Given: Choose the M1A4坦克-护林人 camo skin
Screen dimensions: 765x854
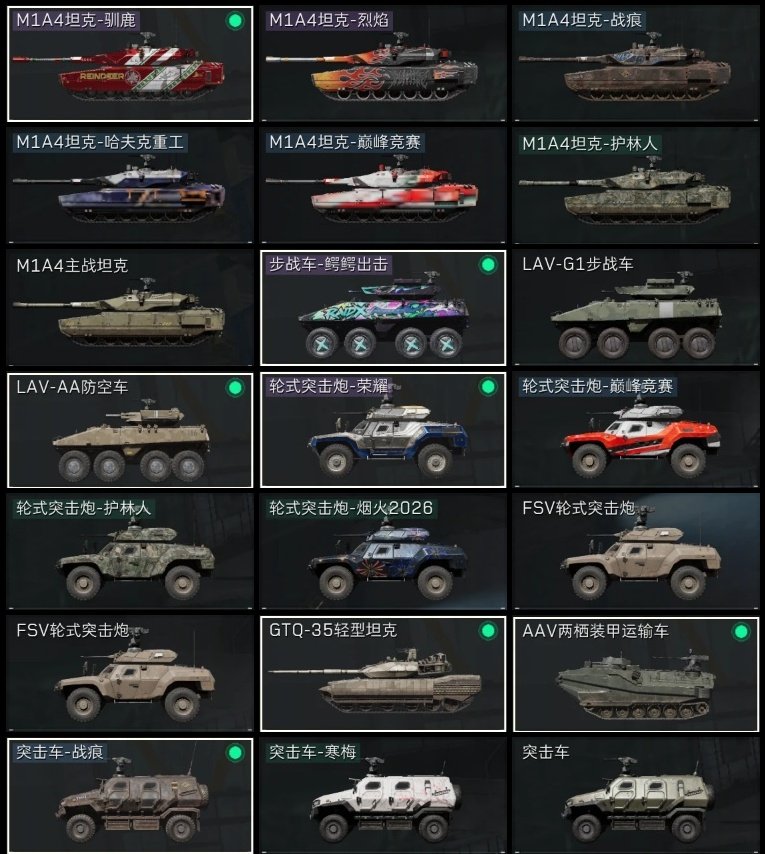Looking at the screenshot, I should [x=636, y=186].
